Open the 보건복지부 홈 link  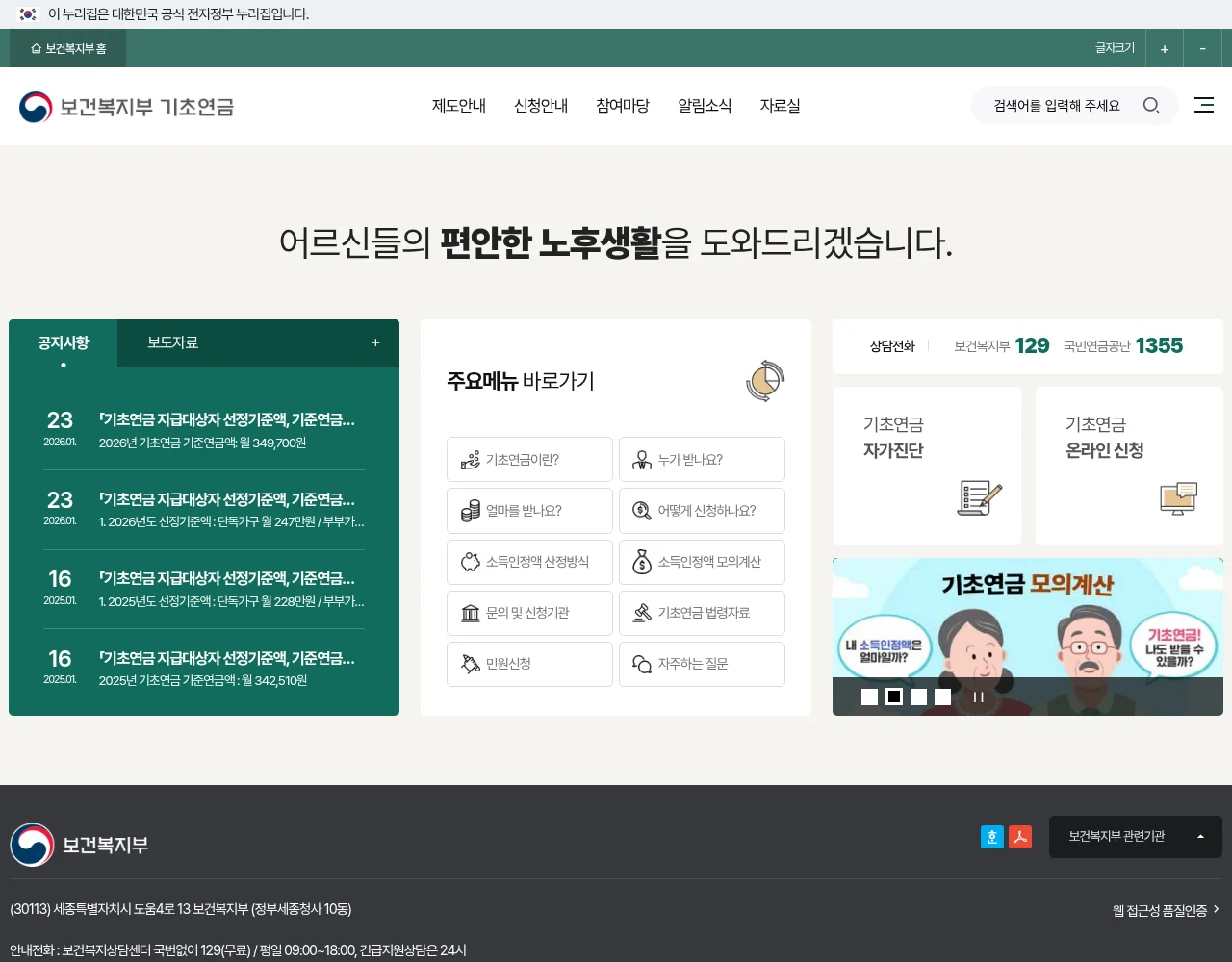(x=68, y=48)
